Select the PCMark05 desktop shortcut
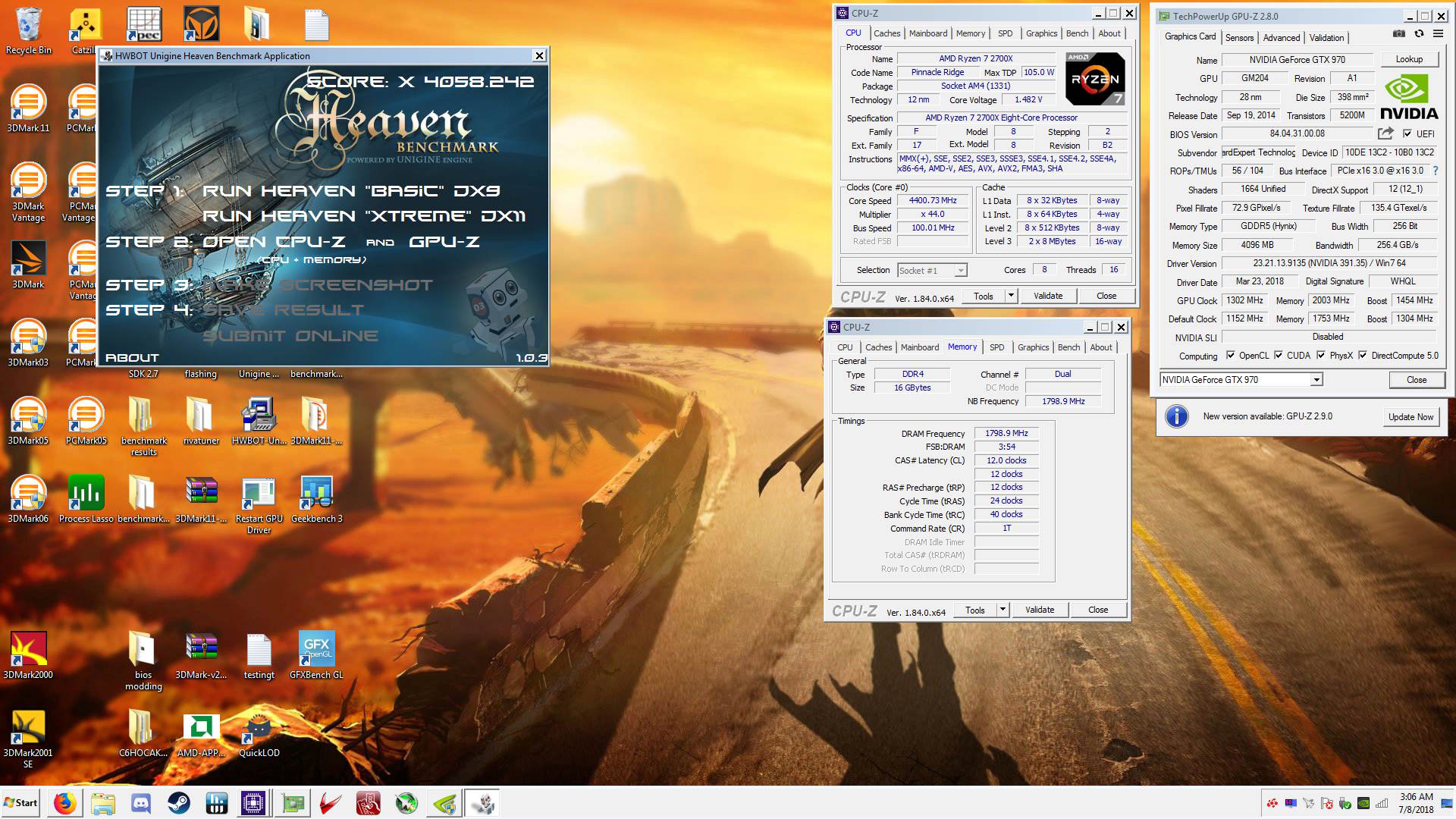 click(86, 421)
